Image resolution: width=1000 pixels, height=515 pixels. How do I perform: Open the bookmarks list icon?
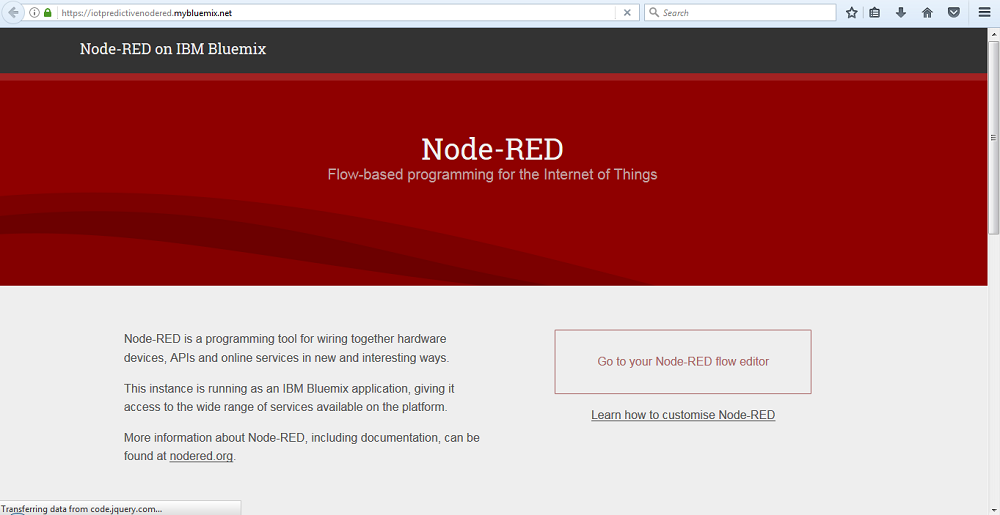pyautogui.click(x=875, y=13)
